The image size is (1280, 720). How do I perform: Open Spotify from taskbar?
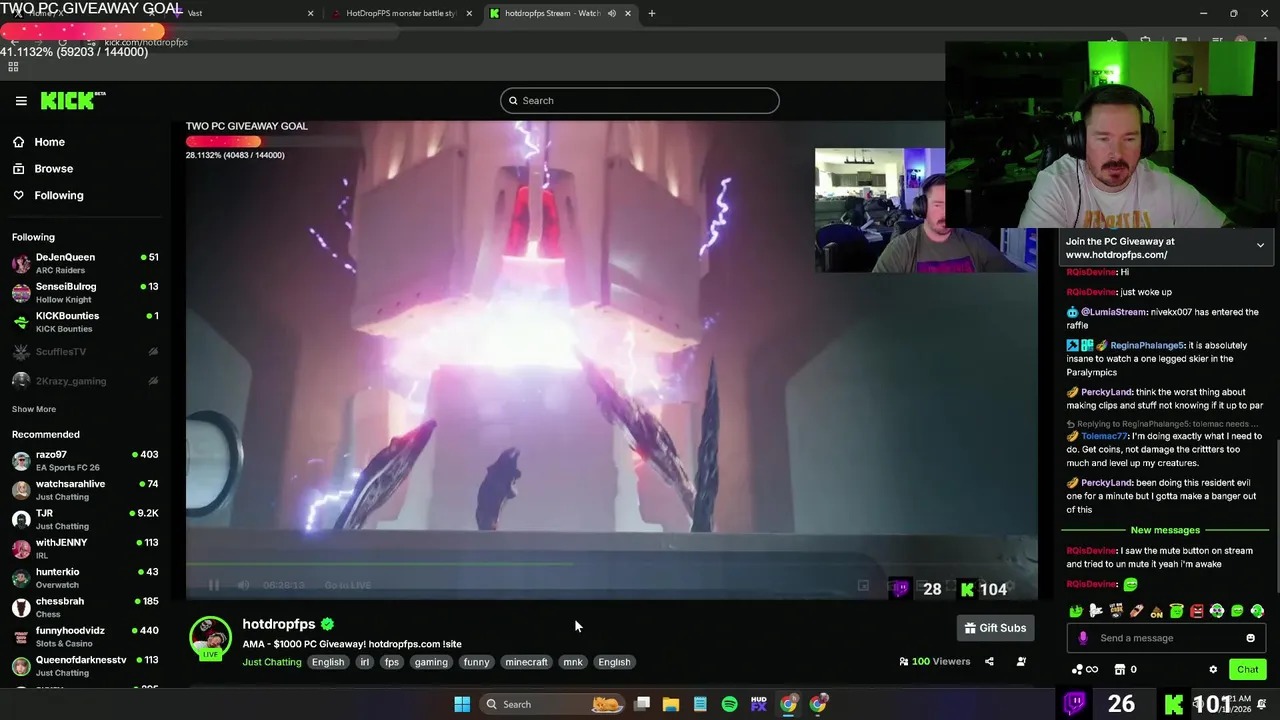tap(729, 704)
